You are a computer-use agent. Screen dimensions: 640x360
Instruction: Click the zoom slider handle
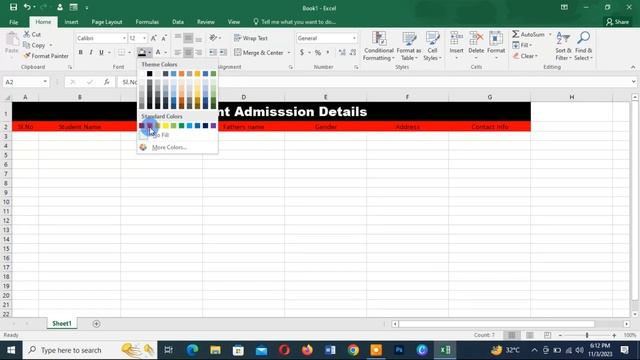pos(587,335)
